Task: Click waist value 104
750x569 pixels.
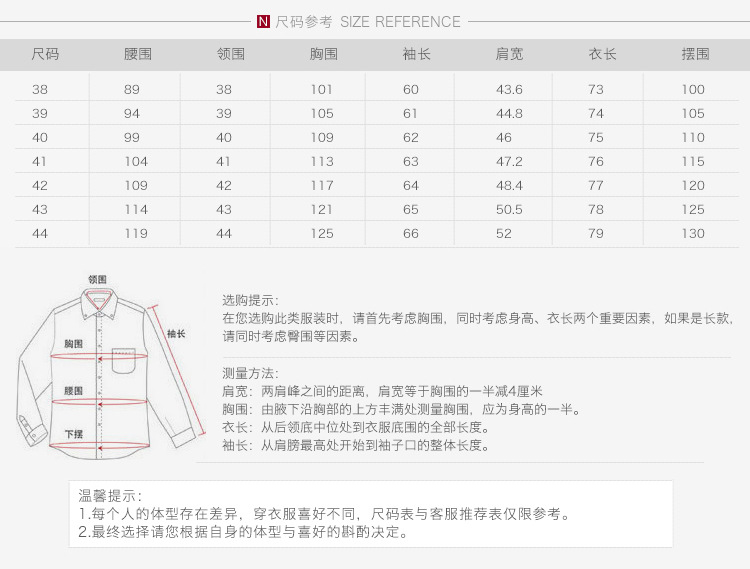Action: click(x=136, y=162)
